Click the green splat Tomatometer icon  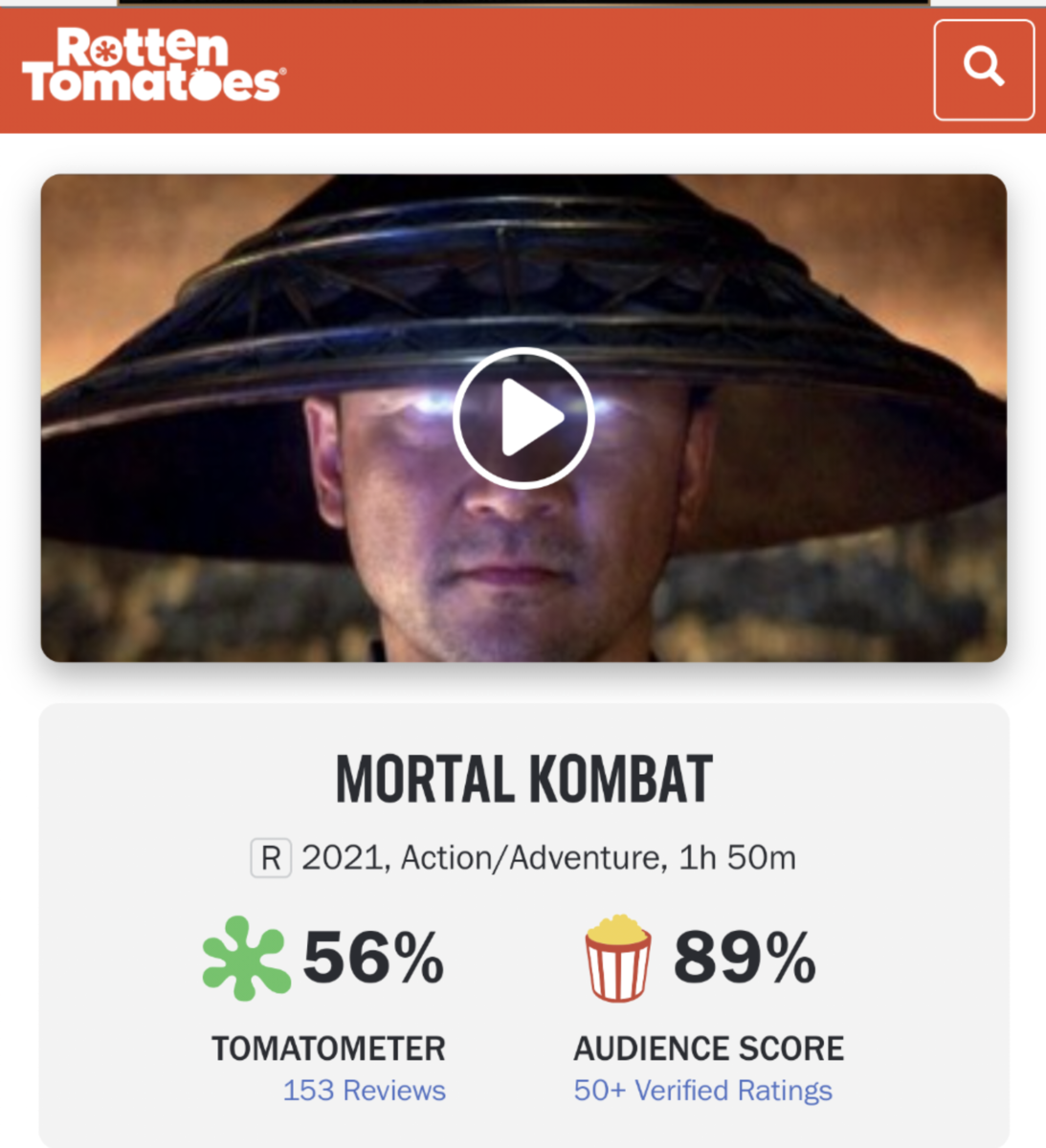click(246, 959)
